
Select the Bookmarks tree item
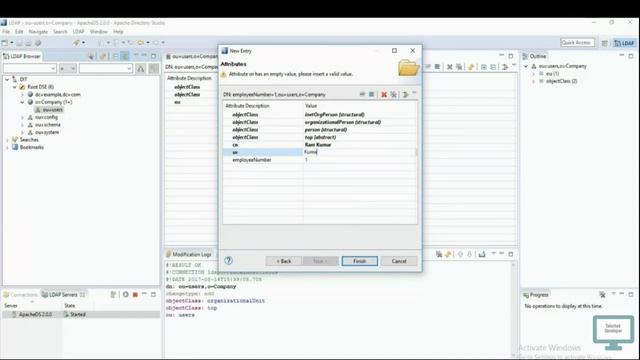pyautogui.click(x=28, y=147)
